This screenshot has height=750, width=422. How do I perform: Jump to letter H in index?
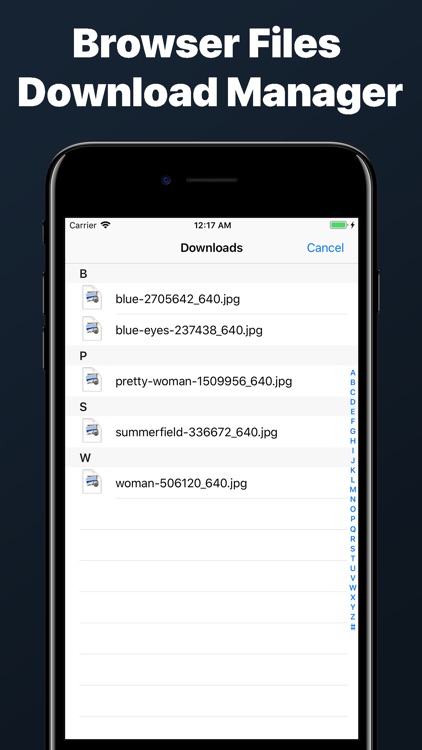(x=353, y=441)
